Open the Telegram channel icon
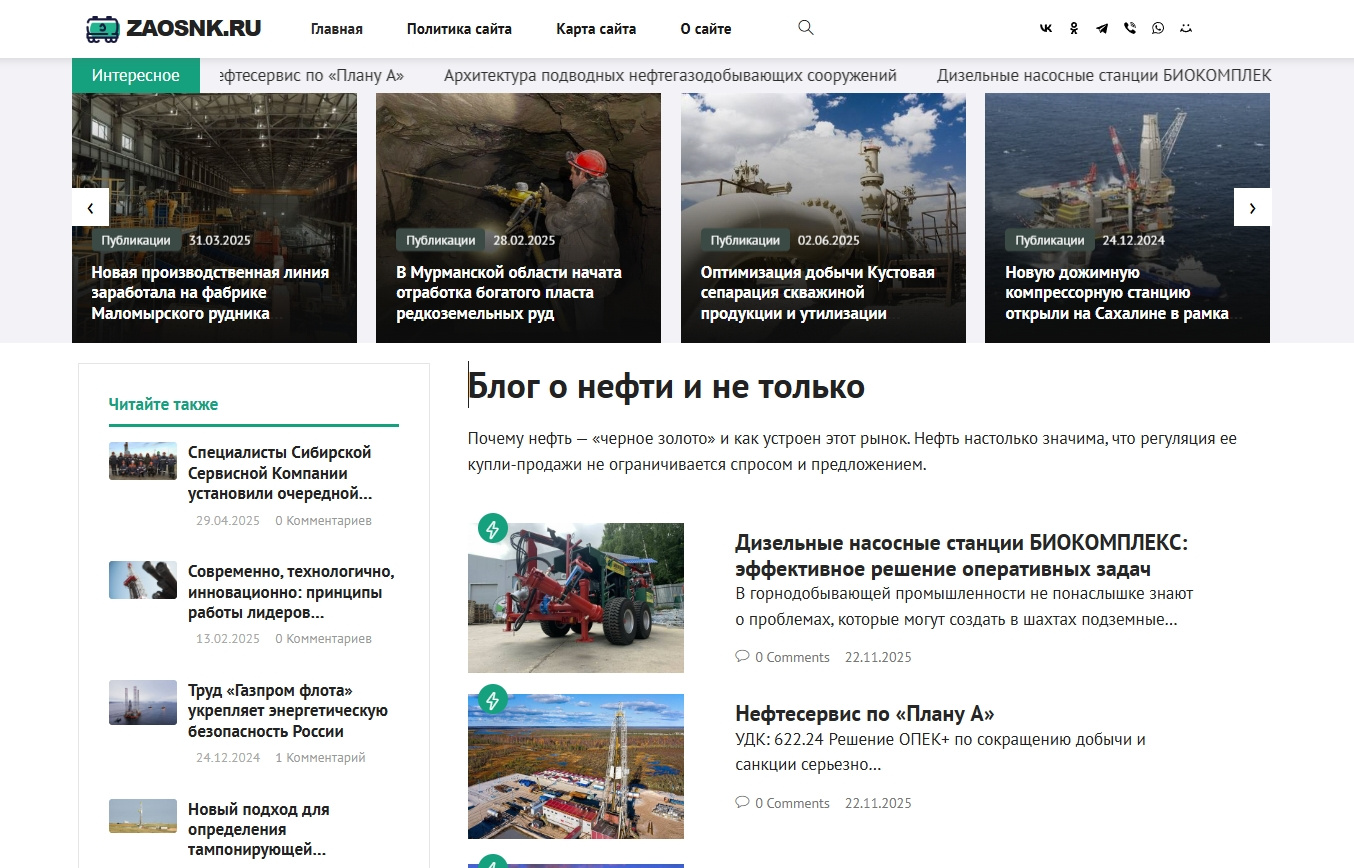The image size is (1354, 868). click(x=1102, y=29)
